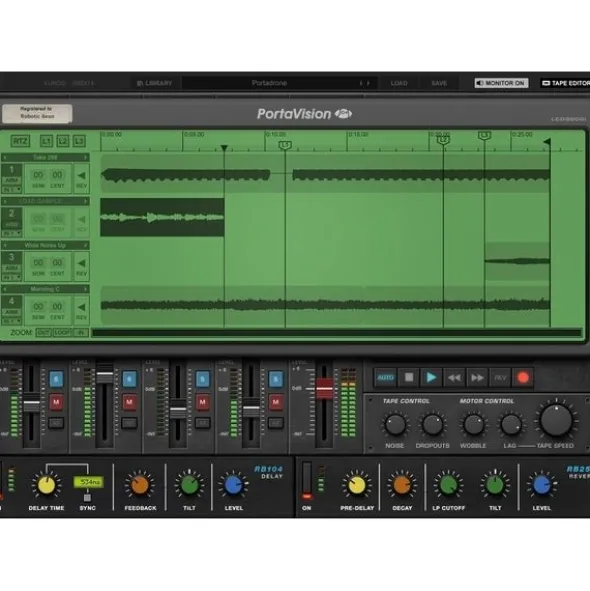Toggle the reverb ON switch

click(307, 481)
